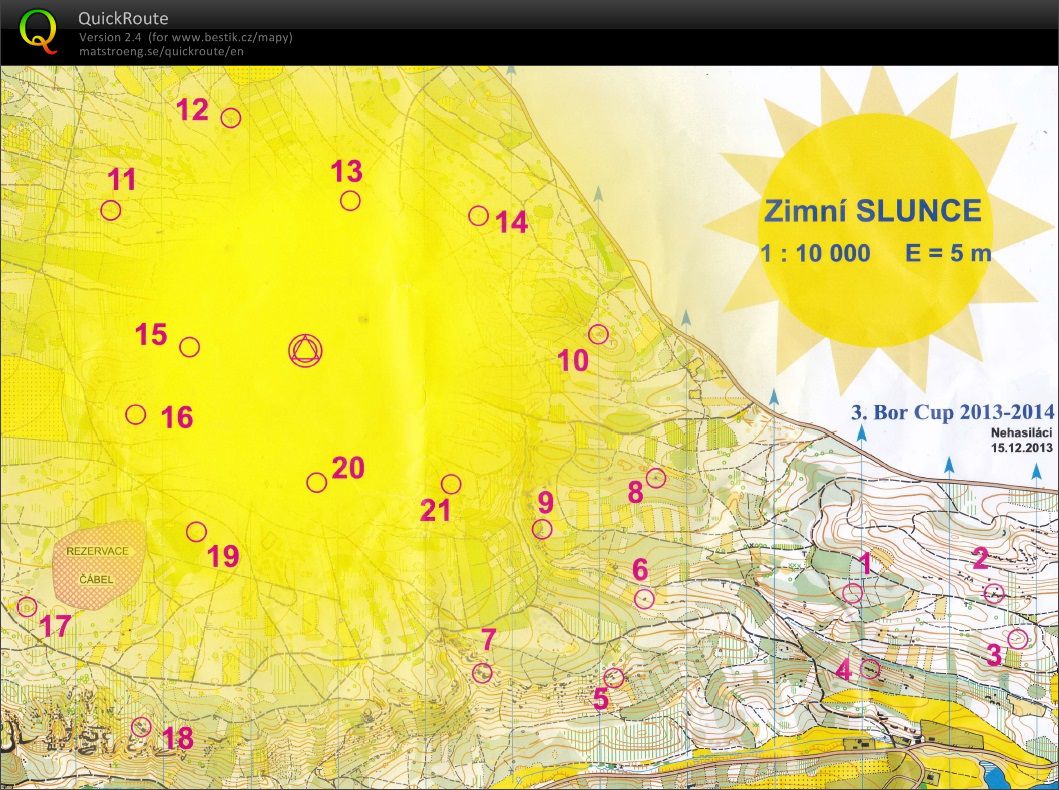This screenshot has height=790, width=1059.
Task: Click the control circle marked 11
Action: tap(111, 211)
